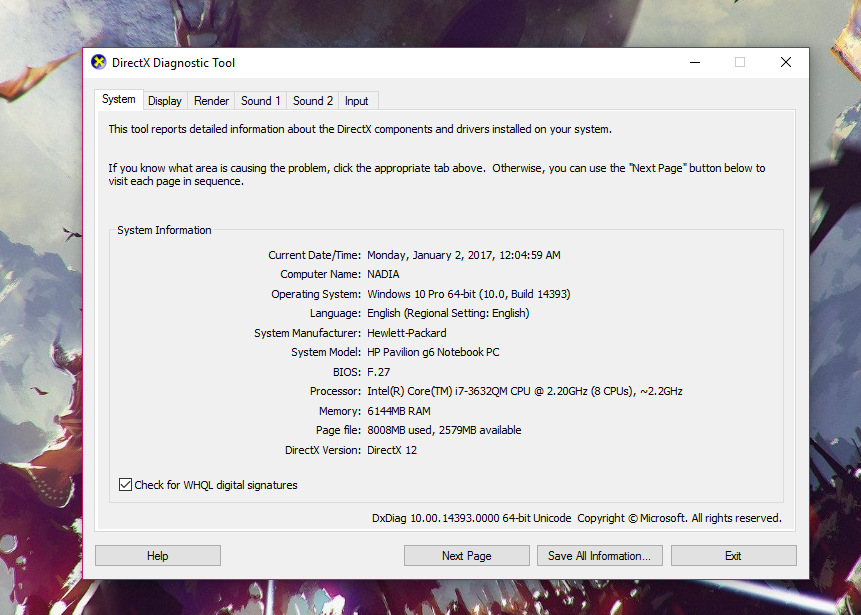Click the date value Monday, January 2, 2017
861x615 pixels.
click(430, 255)
